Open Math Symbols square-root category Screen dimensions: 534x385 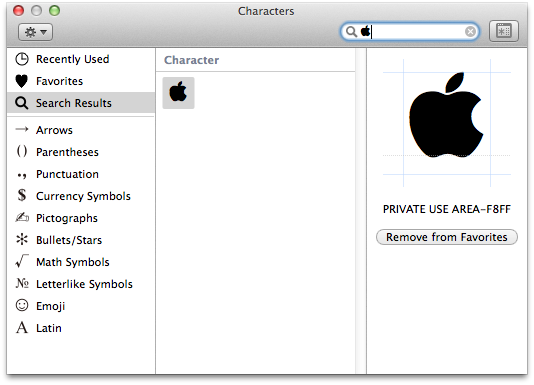tap(81, 262)
